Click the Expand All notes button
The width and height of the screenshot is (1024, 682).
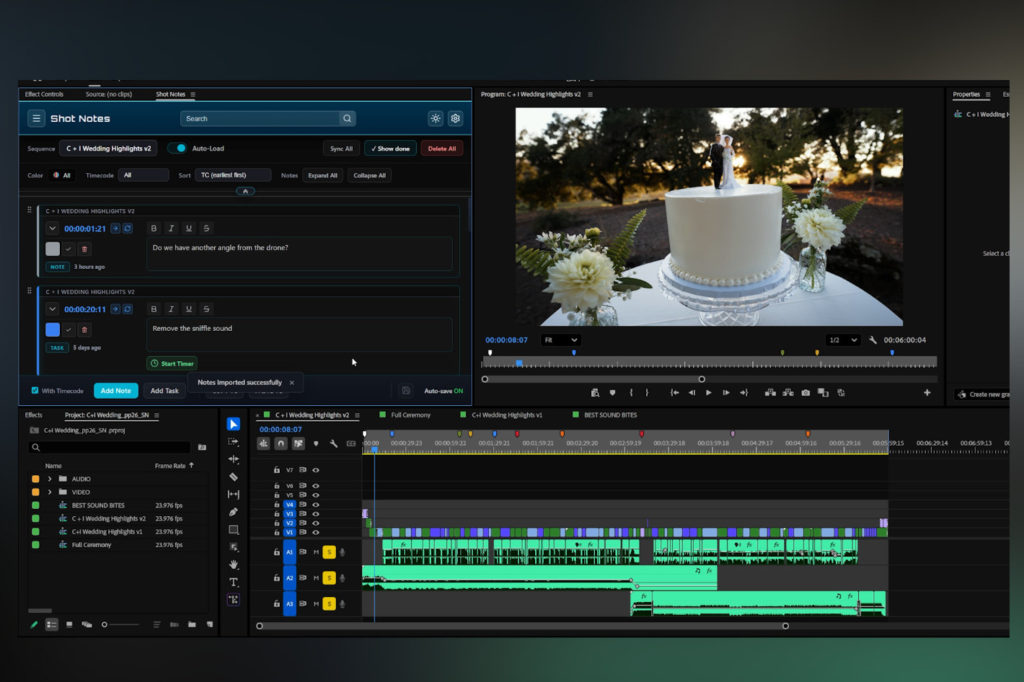coord(323,175)
